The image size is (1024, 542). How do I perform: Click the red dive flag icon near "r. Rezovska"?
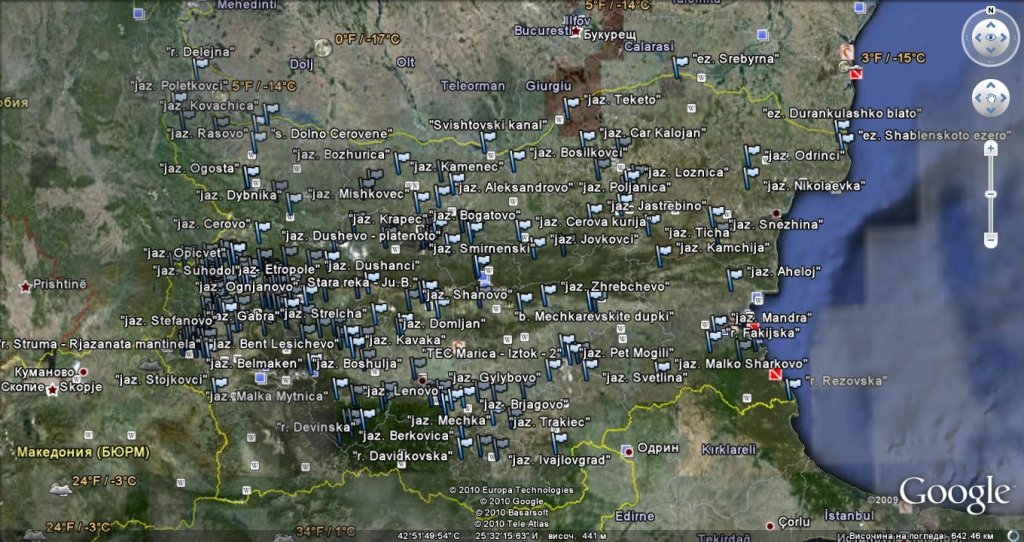(775, 375)
